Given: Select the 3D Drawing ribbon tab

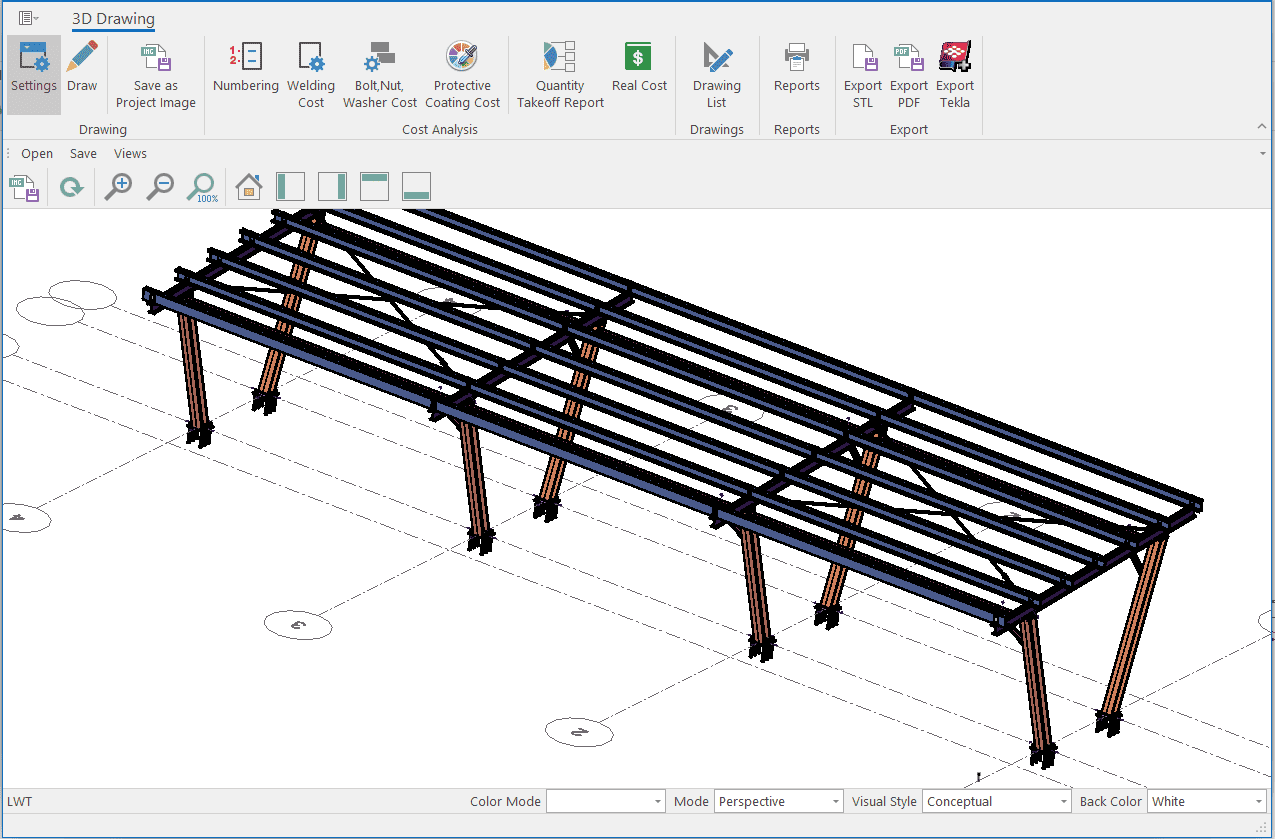Looking at the screenshot, I should 113,19.
